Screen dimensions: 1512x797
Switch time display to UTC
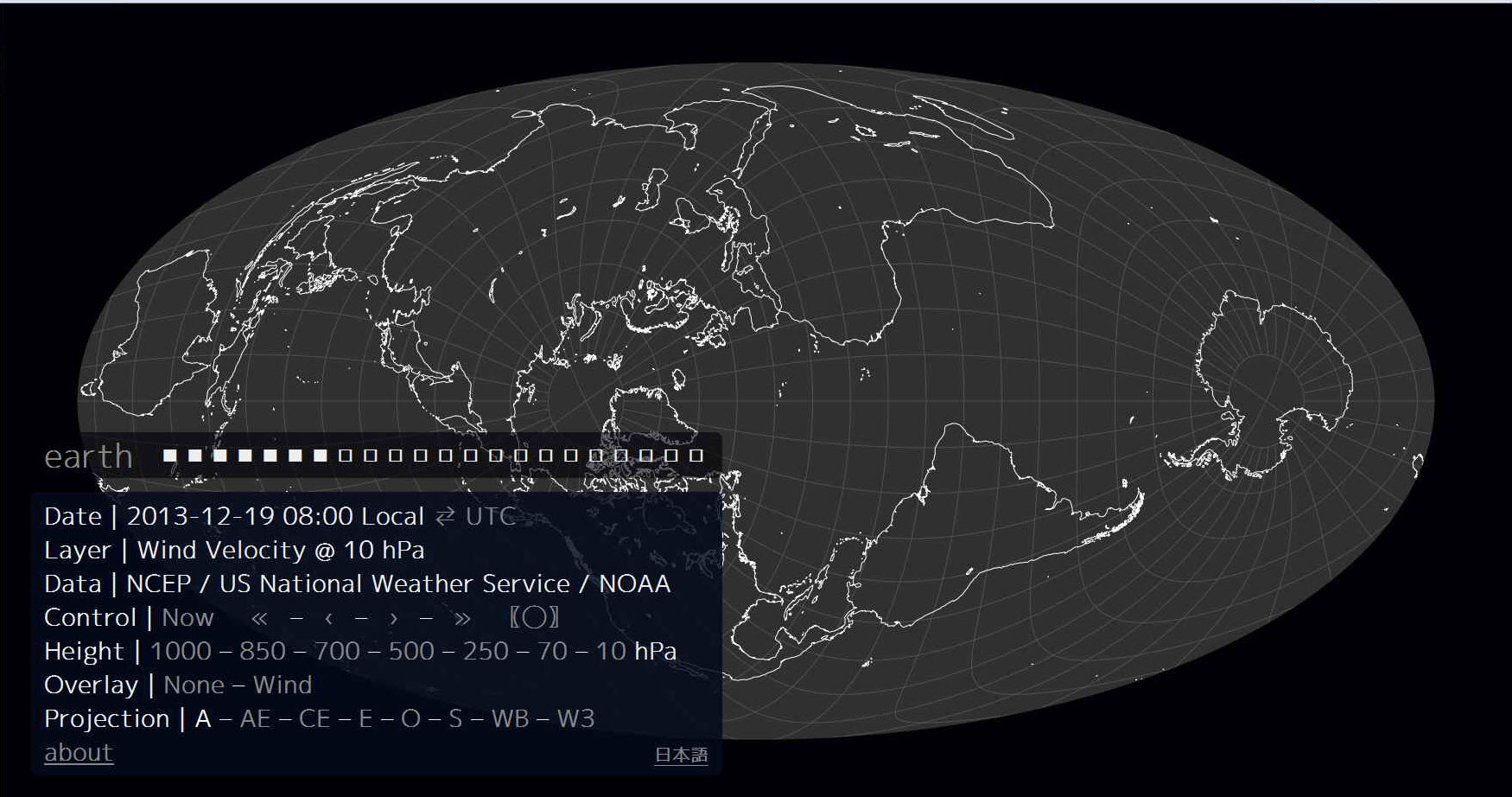click(490, 517)
